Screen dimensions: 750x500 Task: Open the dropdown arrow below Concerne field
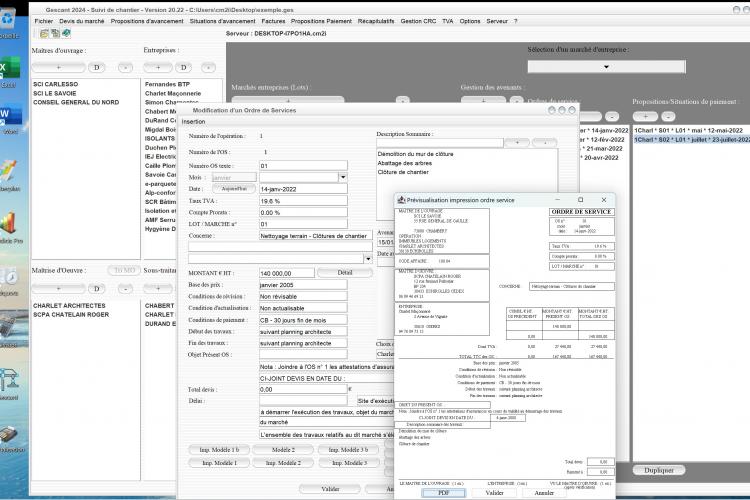pos(367,259)
